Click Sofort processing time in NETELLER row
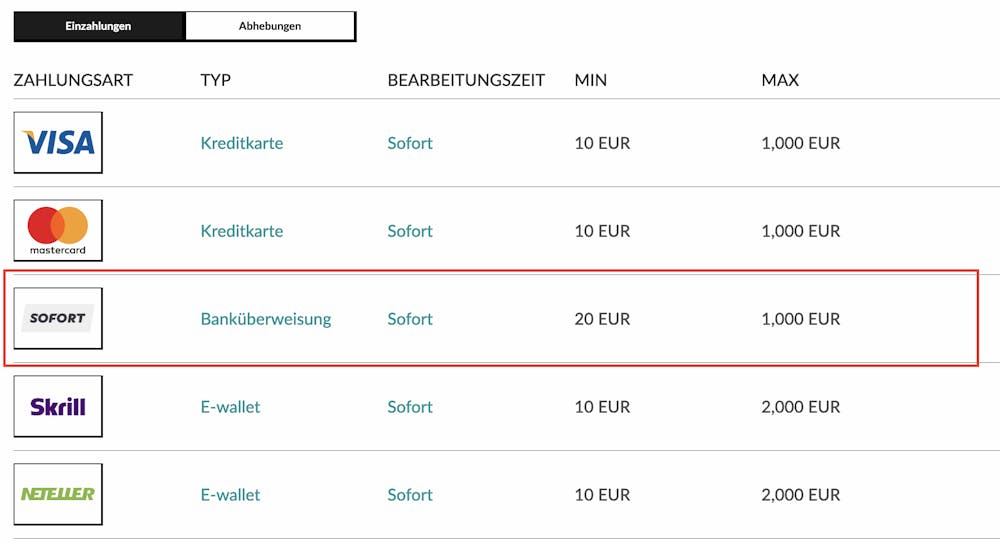This screenshot has width=1000, height=546. [x=410, y=495]
